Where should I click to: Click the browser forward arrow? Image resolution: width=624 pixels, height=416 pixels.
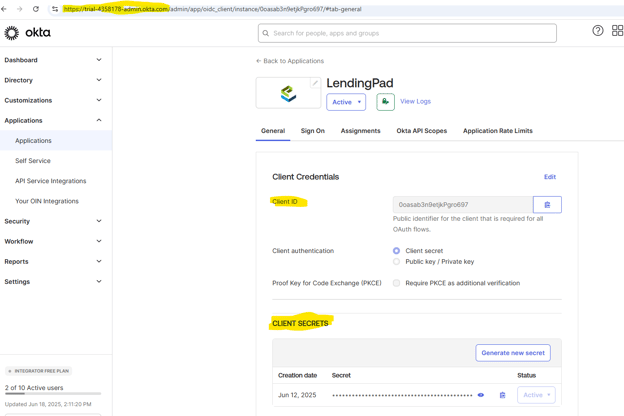pos(20,9)
